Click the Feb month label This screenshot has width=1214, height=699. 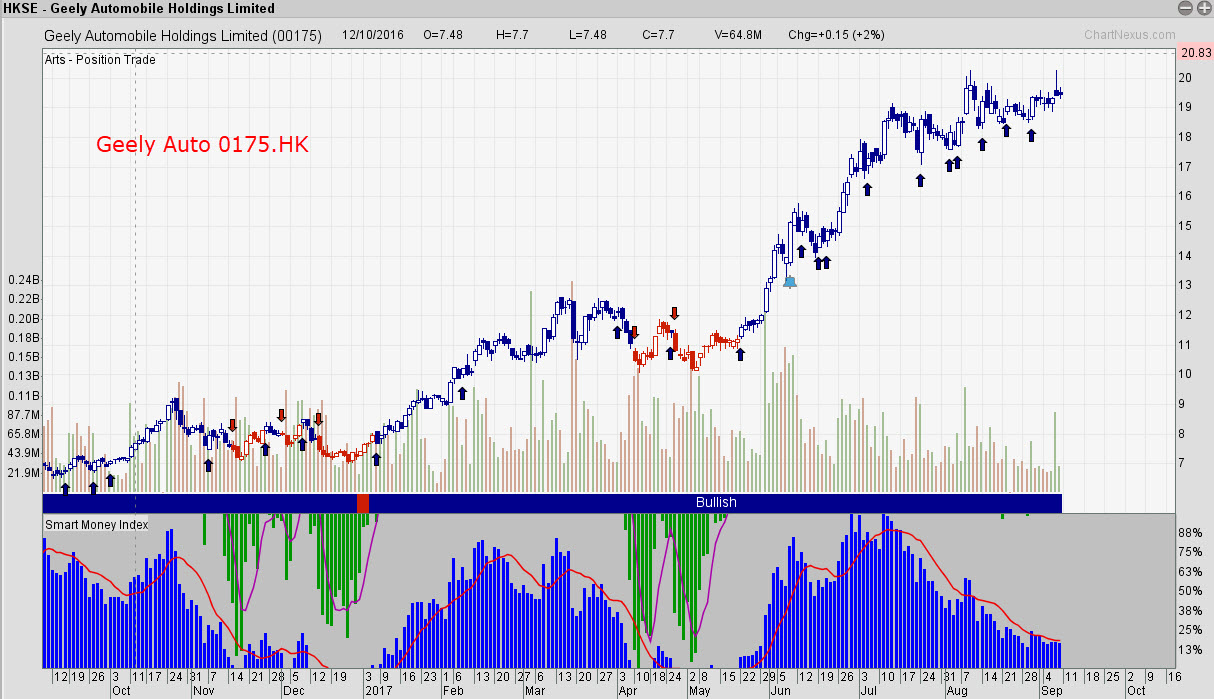pos(453,691)
